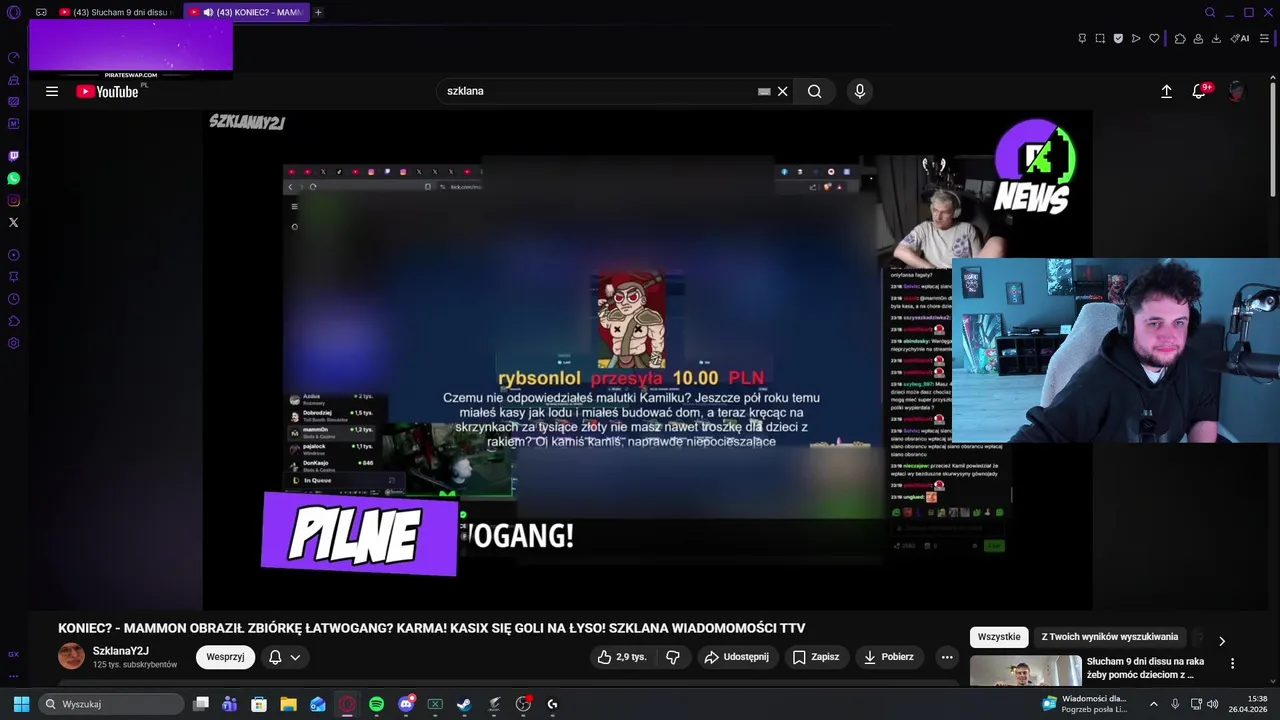Screen dimensions: 1280x720
Task: Open the Easy Setup sliders icon
Action: (1264, 38)
